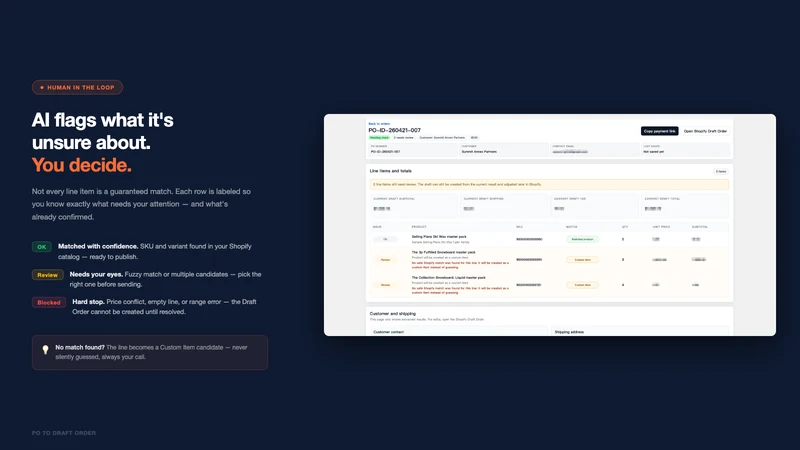Click the 'Line items and totals' heading
The image size is (800, 450).
(390, 171)
